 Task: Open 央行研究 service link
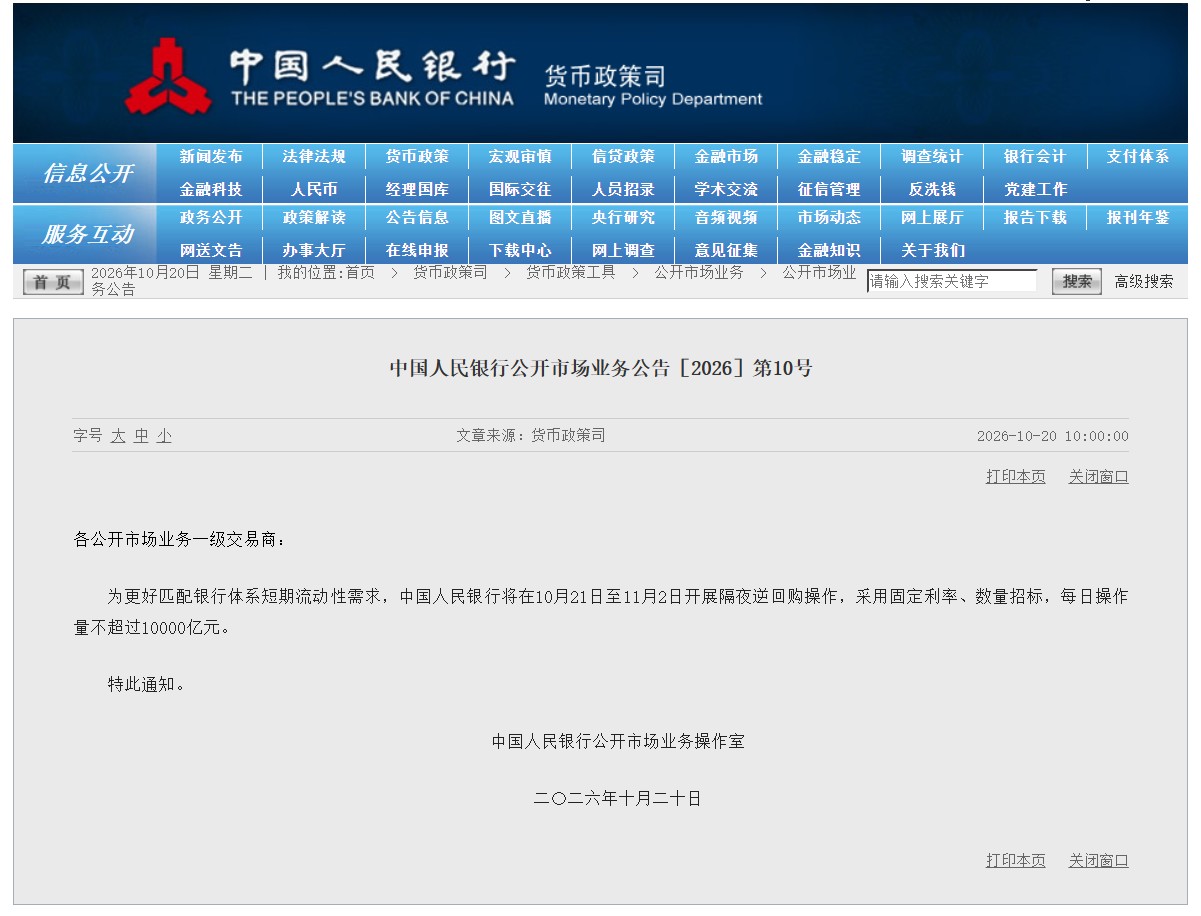pos(623,218)
